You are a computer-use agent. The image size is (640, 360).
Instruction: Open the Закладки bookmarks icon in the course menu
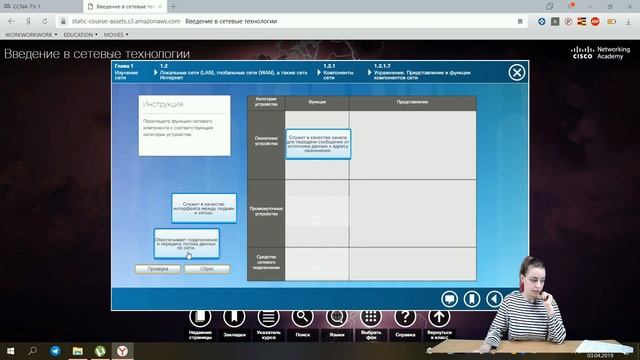coord(234,317)
